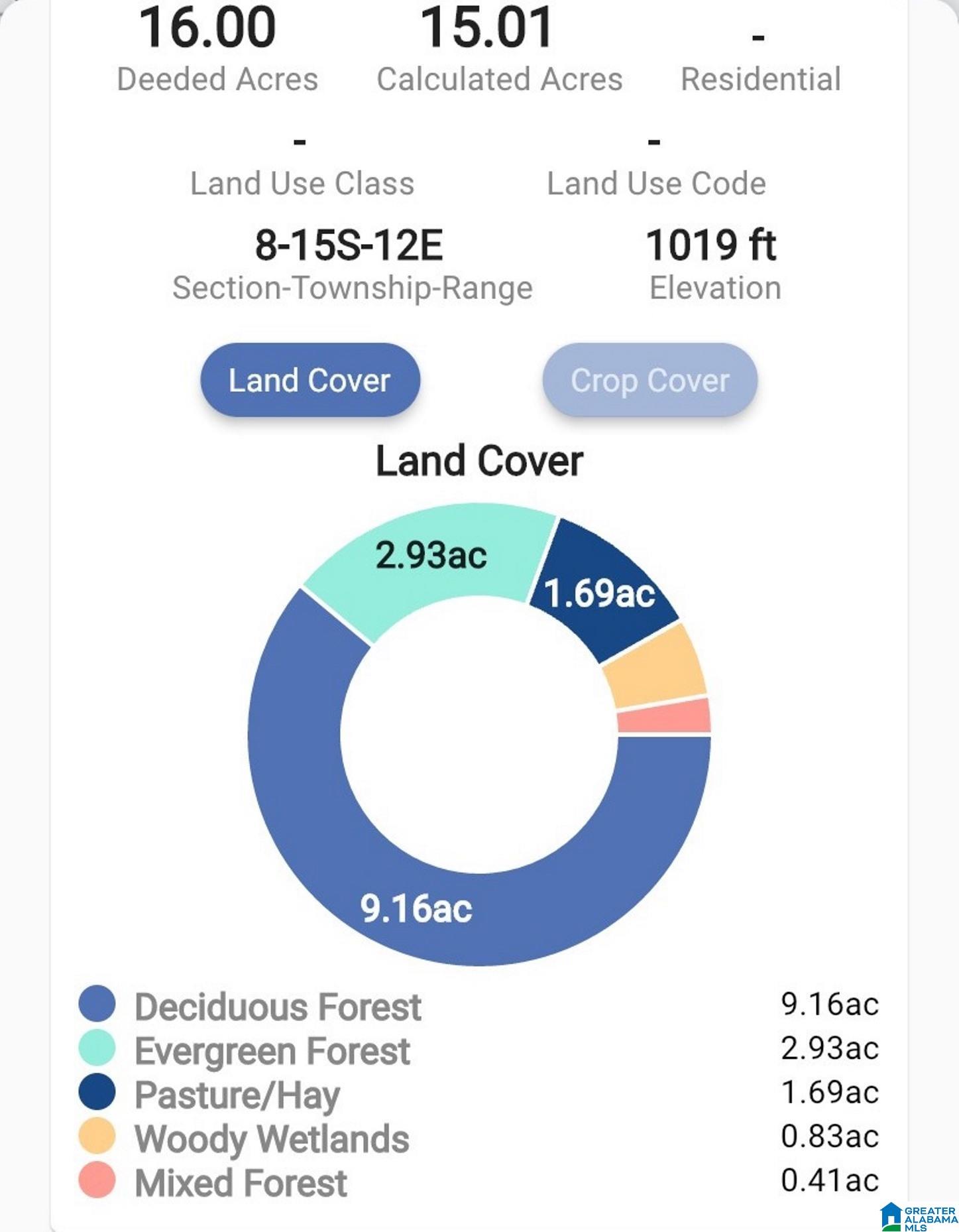Viewport: 959px width, 1232px height.
Task: Click the 1019 ft elevation value
Action: click(x=710, y=245)
